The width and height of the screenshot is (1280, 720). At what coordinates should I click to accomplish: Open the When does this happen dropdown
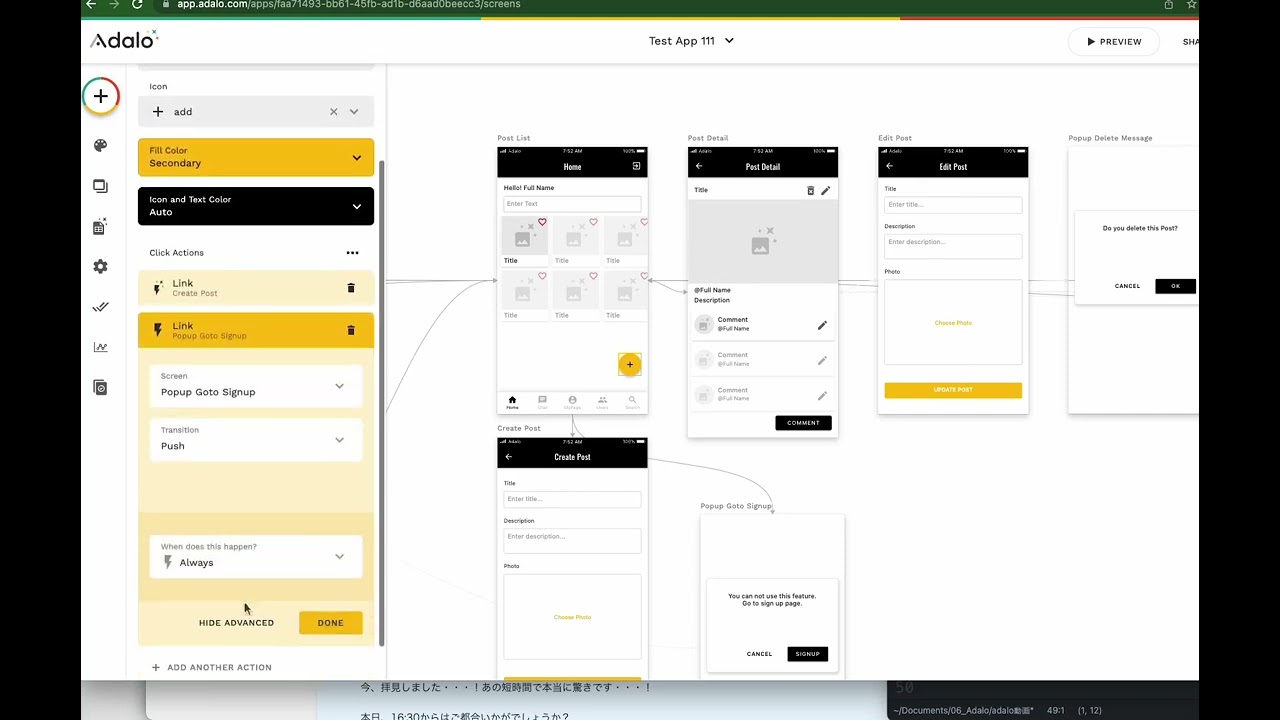(256, 556)
